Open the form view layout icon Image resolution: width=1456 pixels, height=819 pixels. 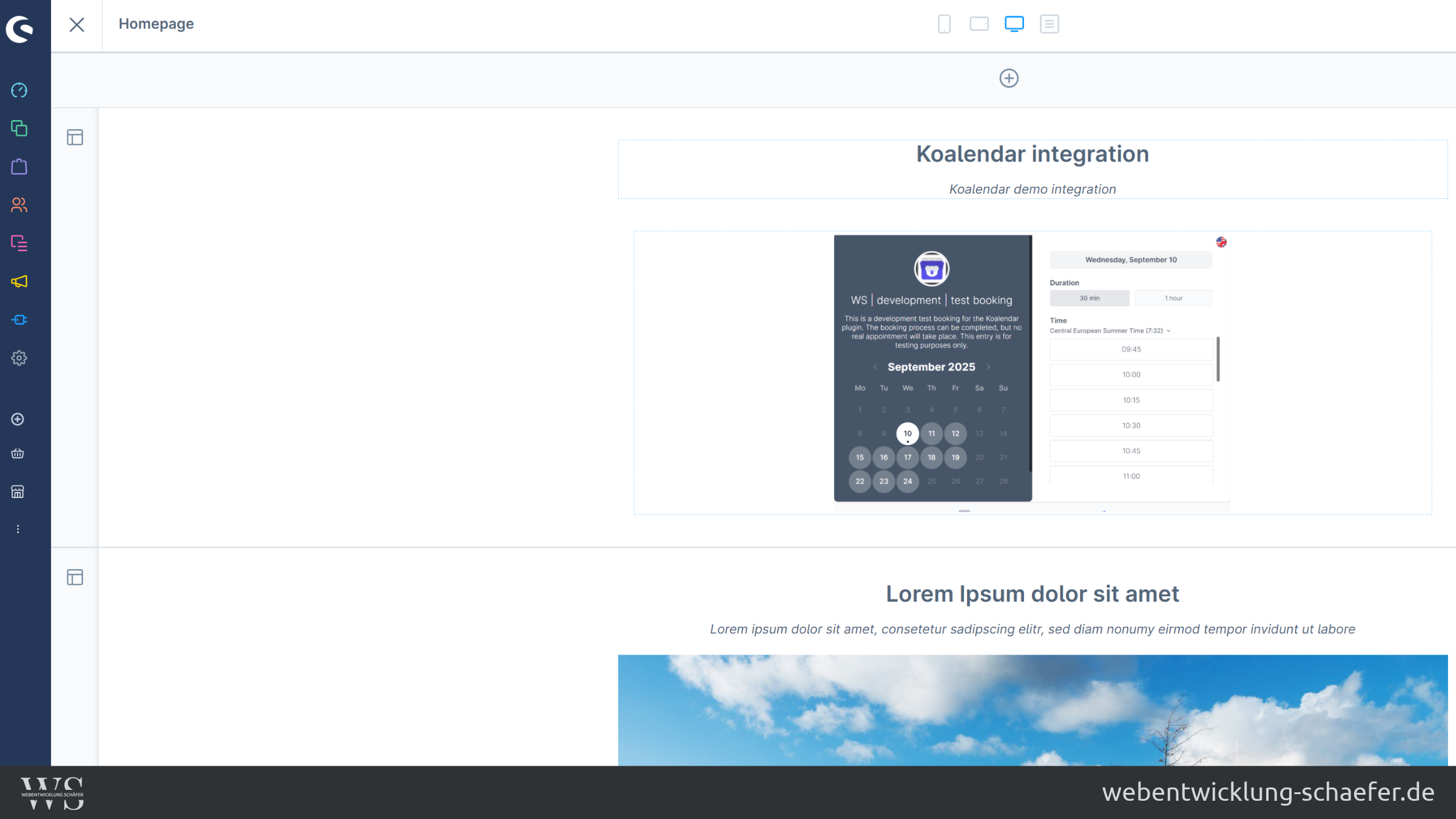pyautogui.click(x=1049, y=24)
